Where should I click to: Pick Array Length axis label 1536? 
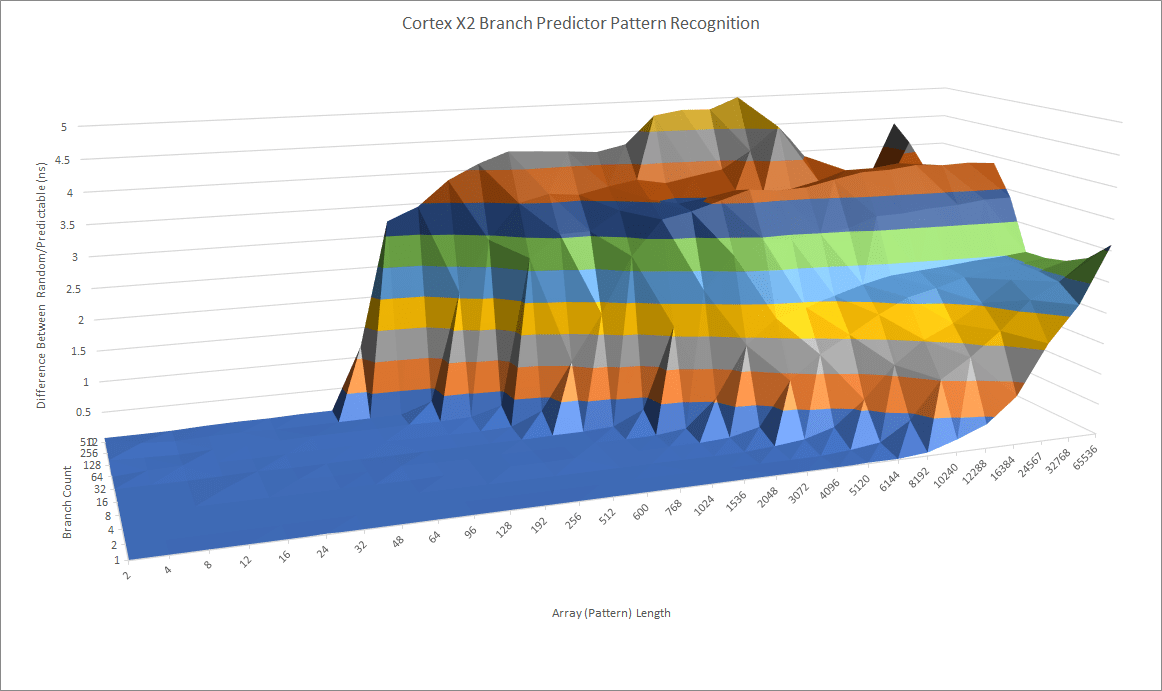[736, 500]
